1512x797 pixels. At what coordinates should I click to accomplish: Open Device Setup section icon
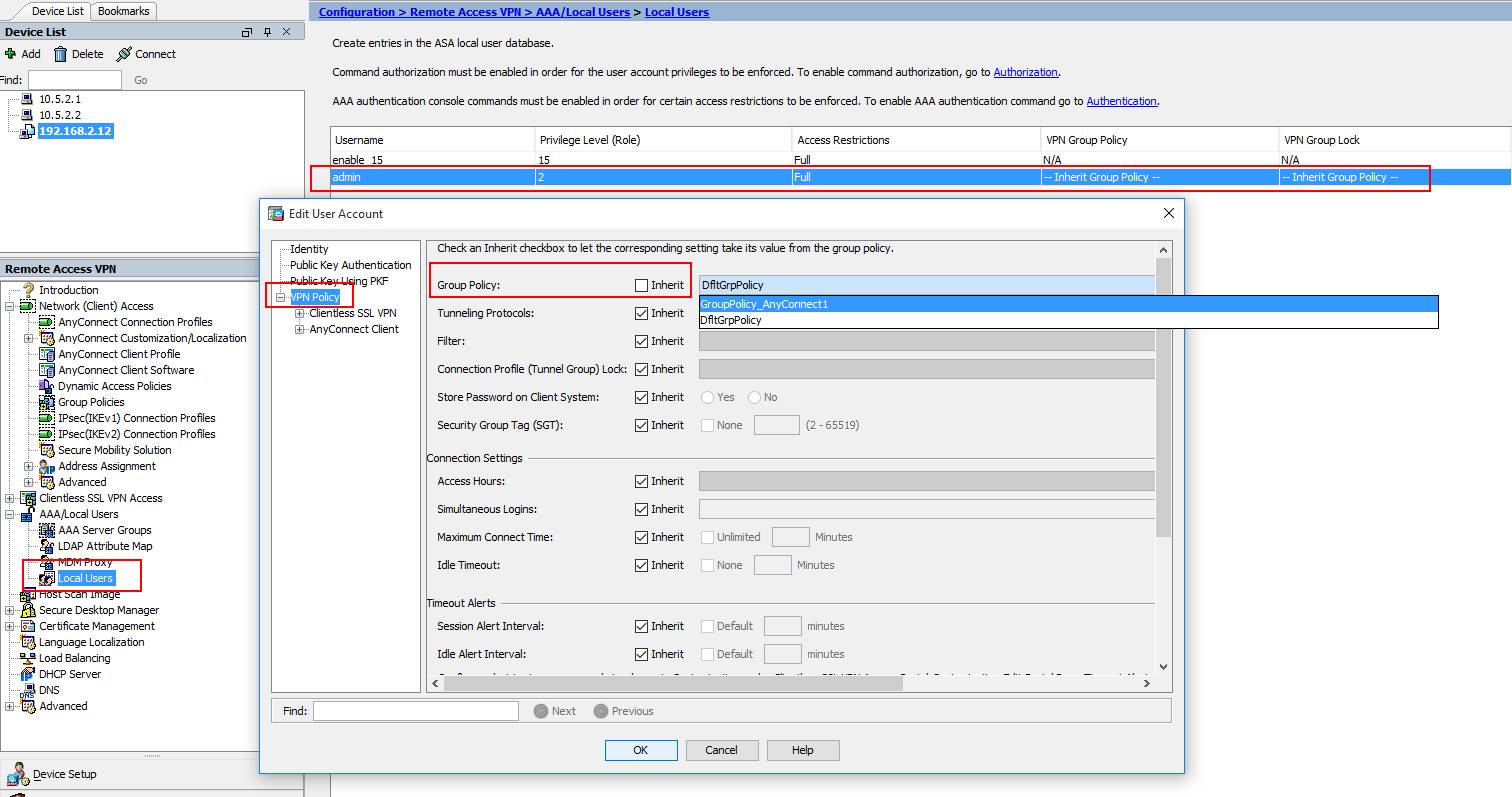(17, 774)
